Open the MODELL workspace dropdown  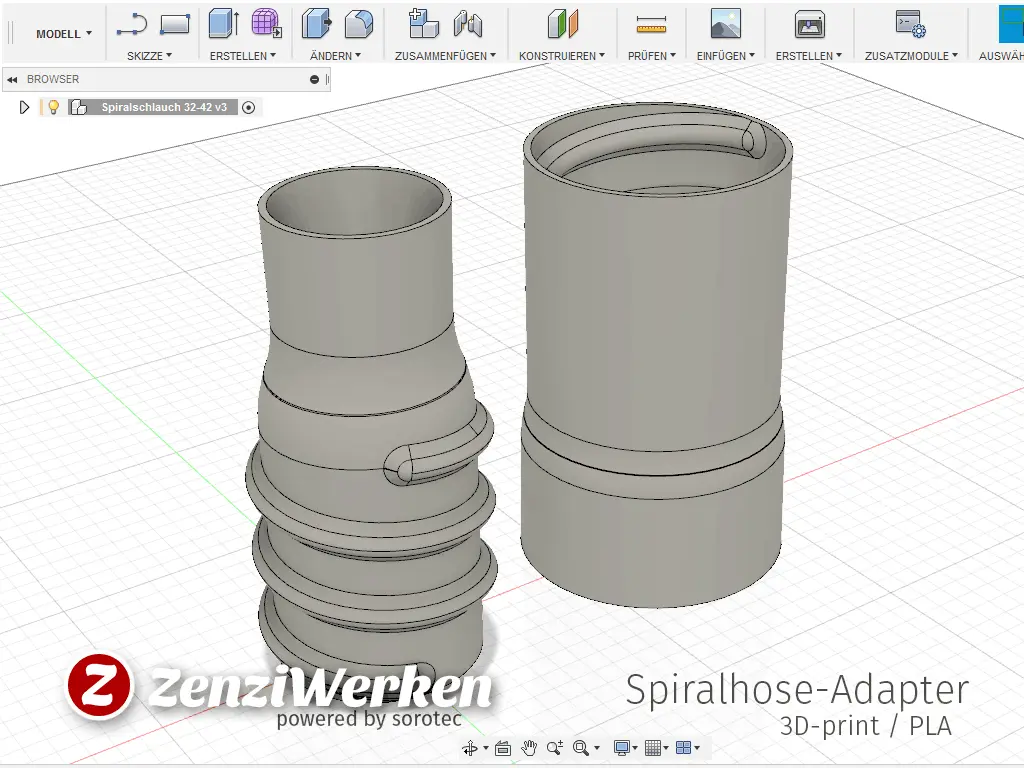click(63, 33)
